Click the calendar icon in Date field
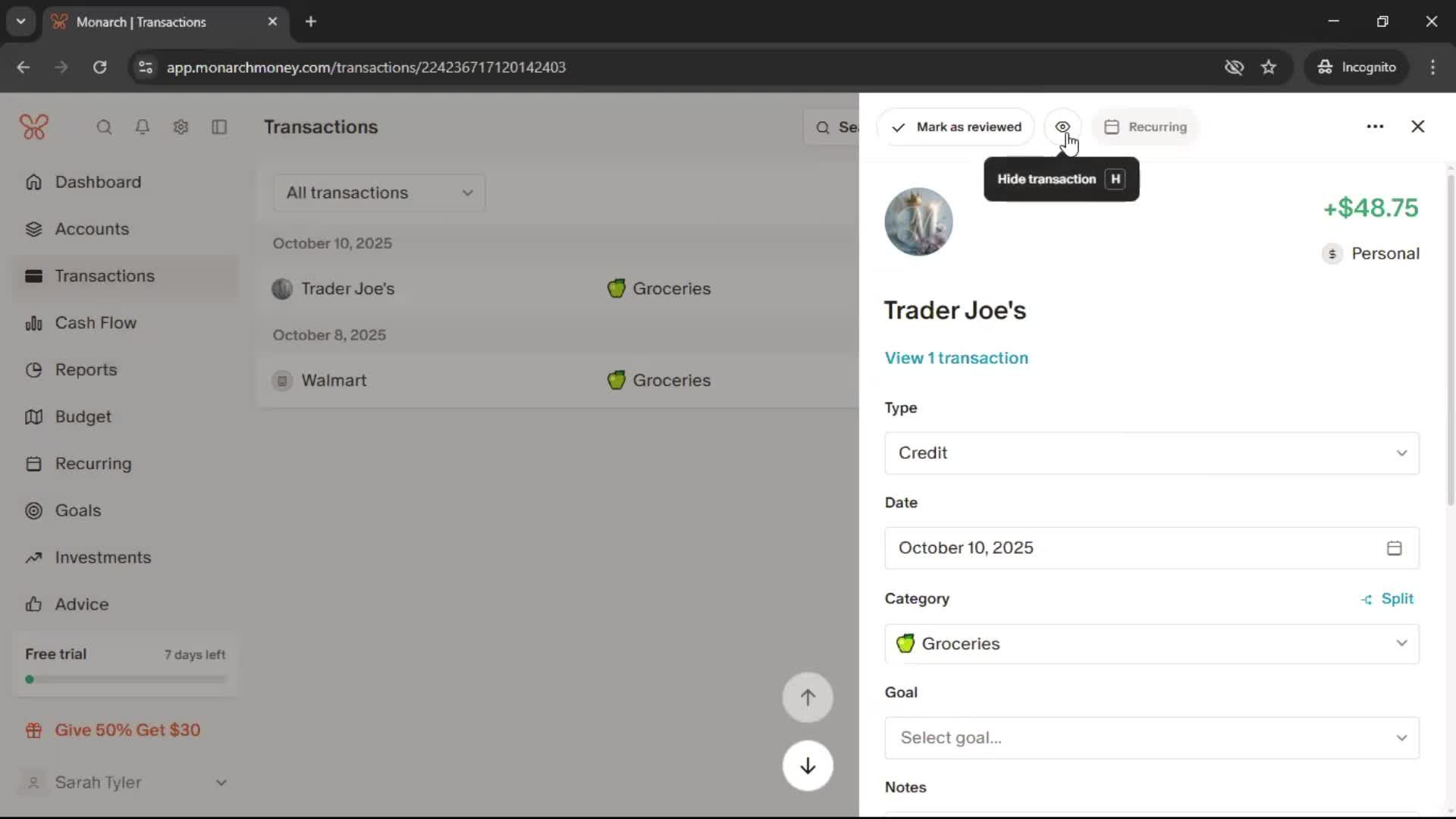 (1394, 548)
